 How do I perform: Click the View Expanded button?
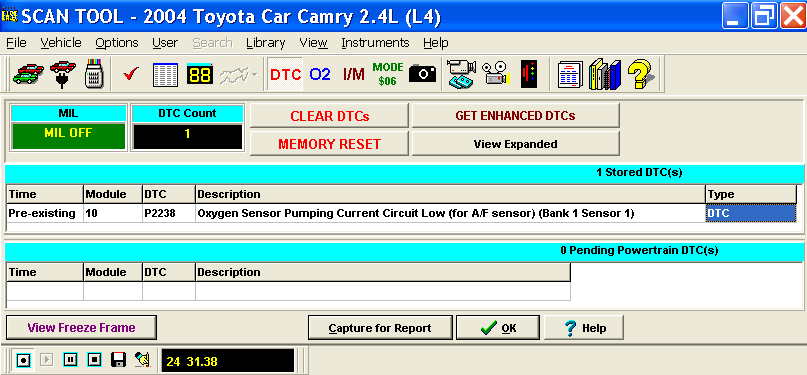point(515,144)
